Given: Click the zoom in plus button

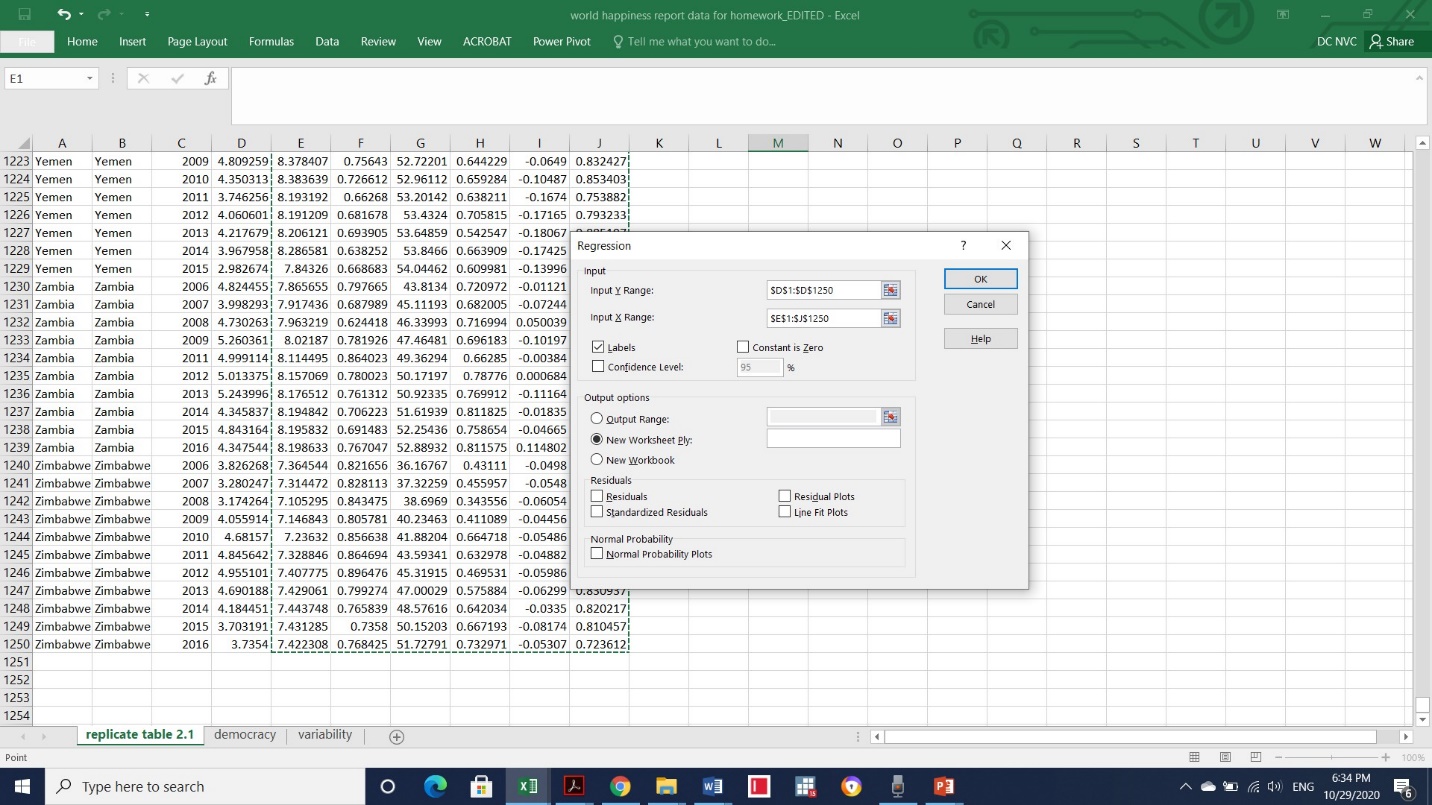Looking at the screenshot, I should coord(1387,757).
